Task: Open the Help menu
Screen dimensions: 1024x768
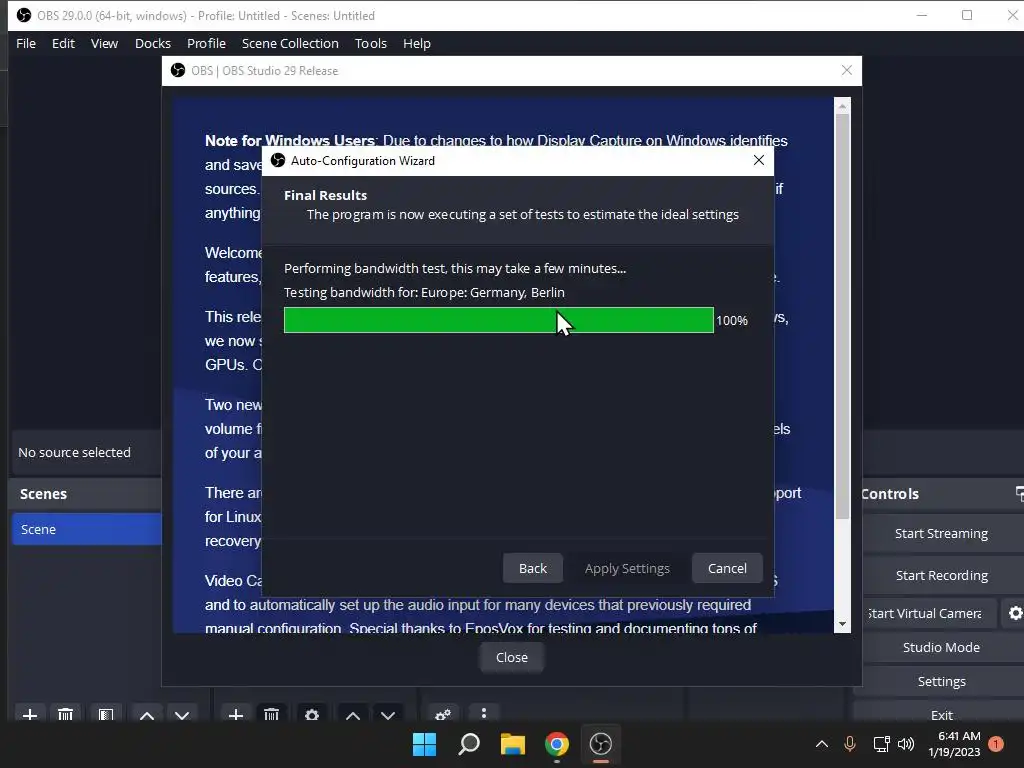Action: click(417, 43)
